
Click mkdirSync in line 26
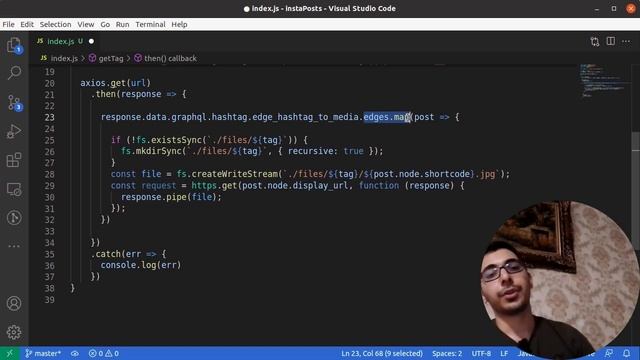pos(158,151)
